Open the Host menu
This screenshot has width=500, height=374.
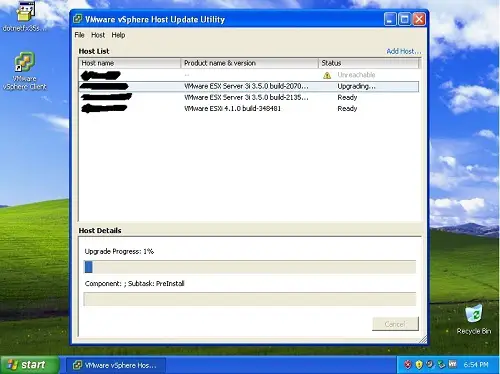point(98,35)
